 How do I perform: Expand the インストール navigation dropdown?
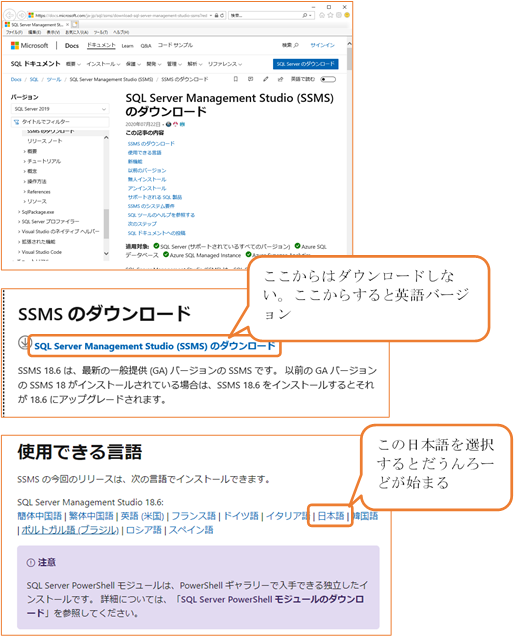(x=103, y=64)
